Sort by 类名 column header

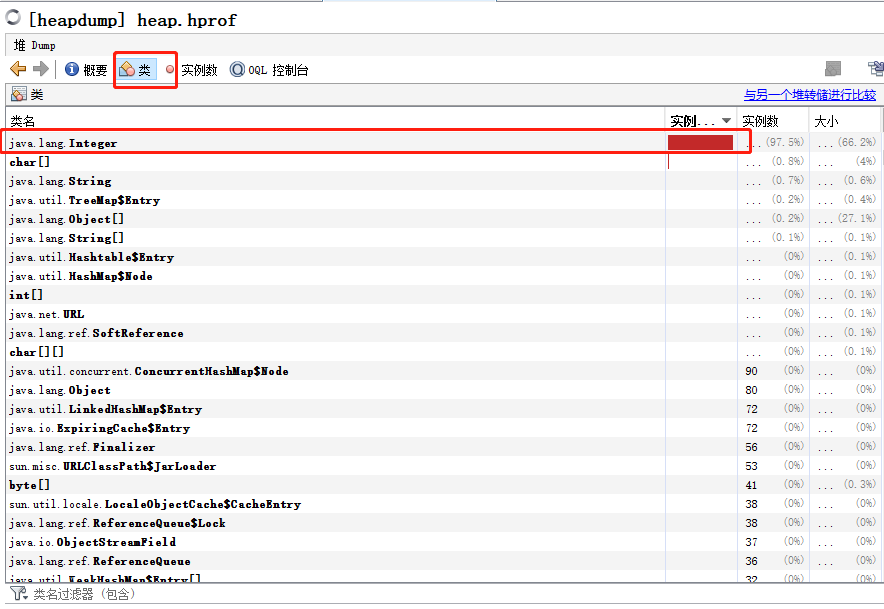click(335, 121)
